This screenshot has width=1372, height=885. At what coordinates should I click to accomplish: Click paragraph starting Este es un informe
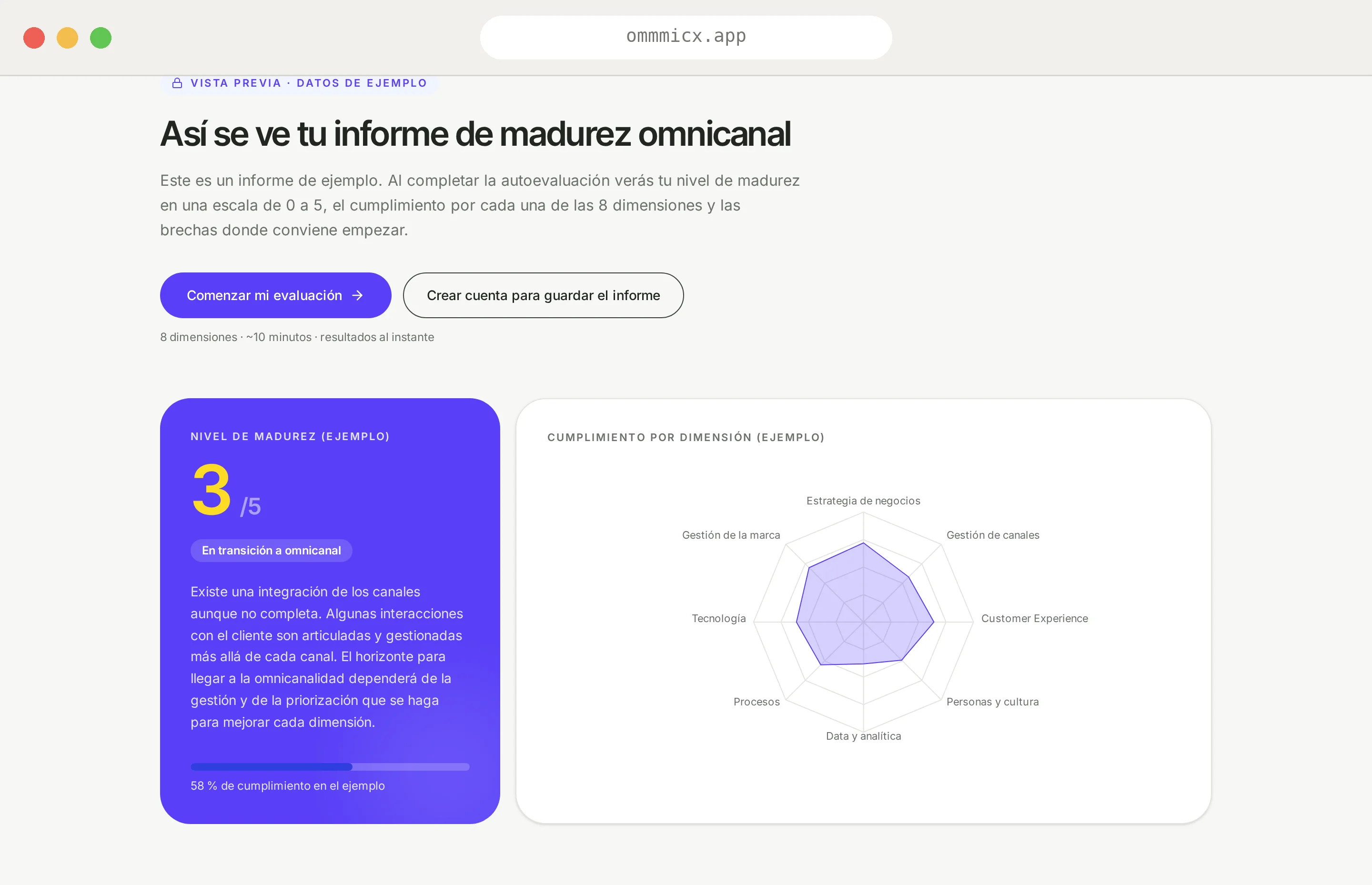tap(480, 205)
